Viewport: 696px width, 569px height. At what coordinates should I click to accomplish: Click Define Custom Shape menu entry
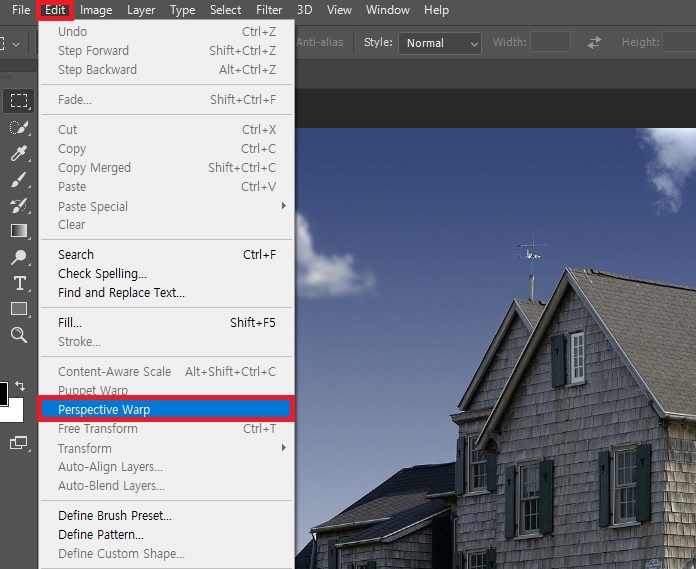pyautogui.click(x=167, y=553)
